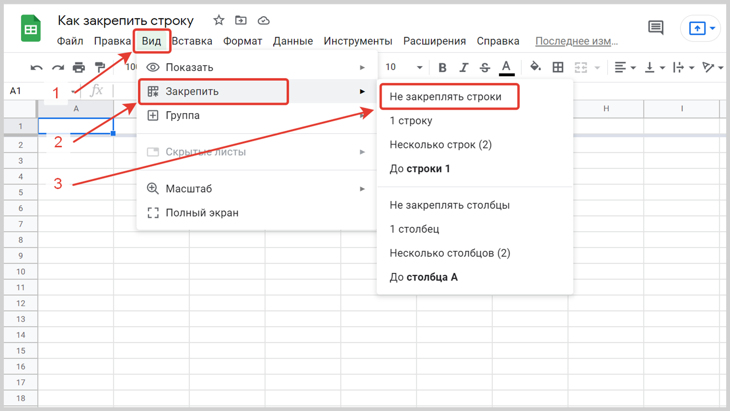This screenshot has width=730, height=411.
Task: Choose До строки 1
Action: (475, 168)
